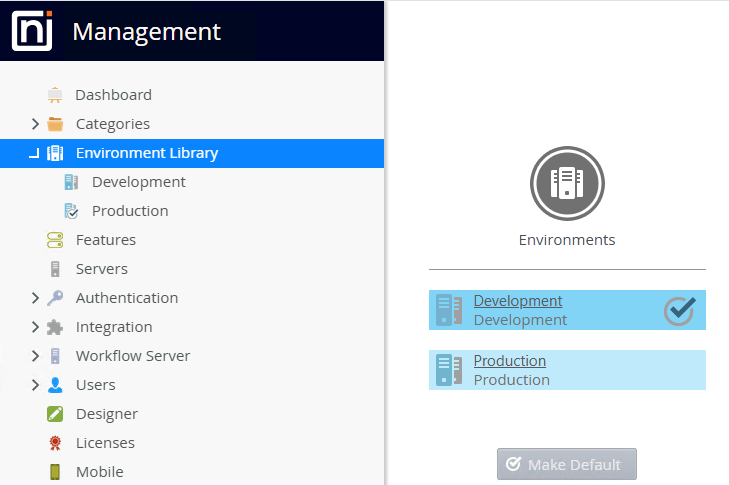
Task: Open the Development environment link
Action: pyautogui.click(x=517, y=301)
